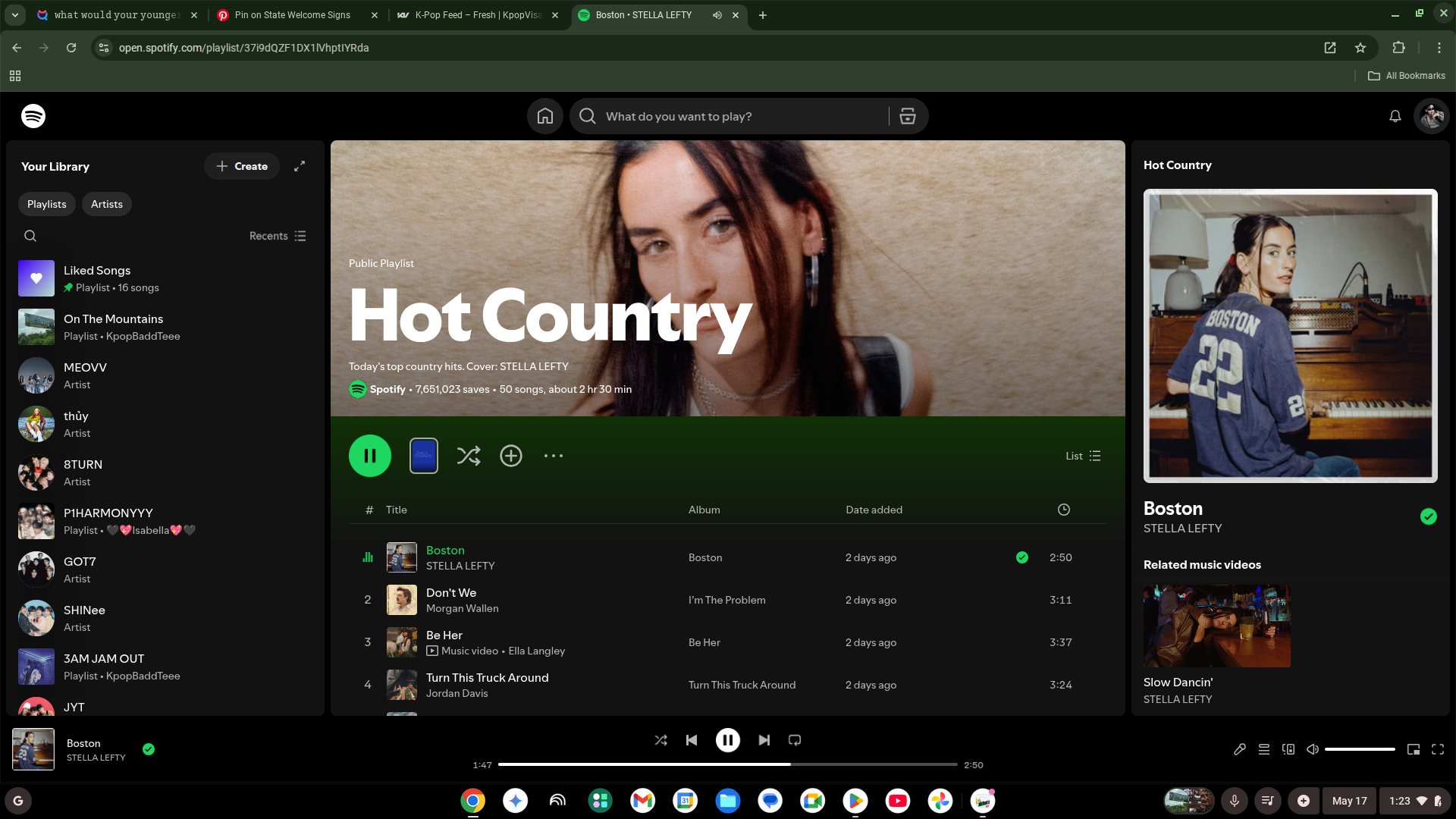Open a new Chrome tab
The width and height of the screenshot is (1456, 819).
point(763,14)
